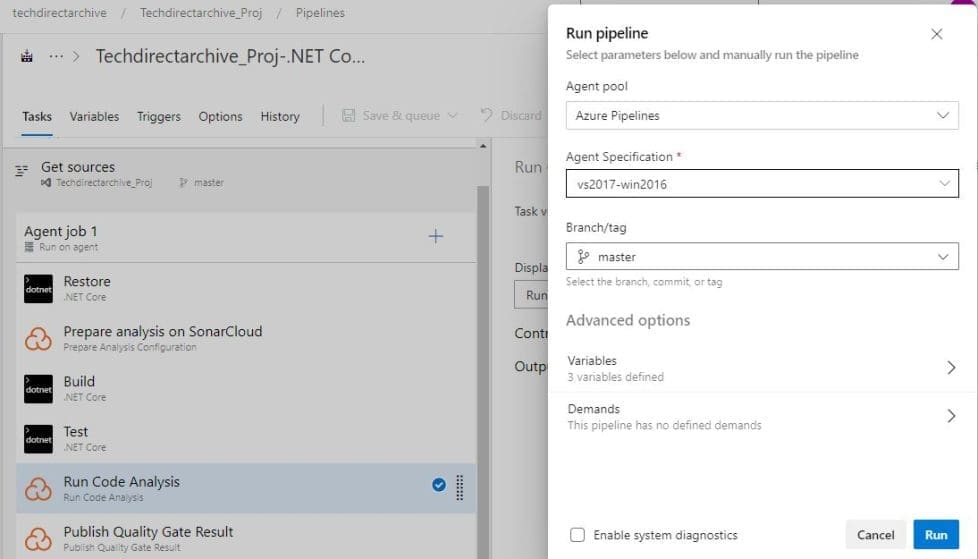Click the dotnet icon beside Build task

point(38,389)
